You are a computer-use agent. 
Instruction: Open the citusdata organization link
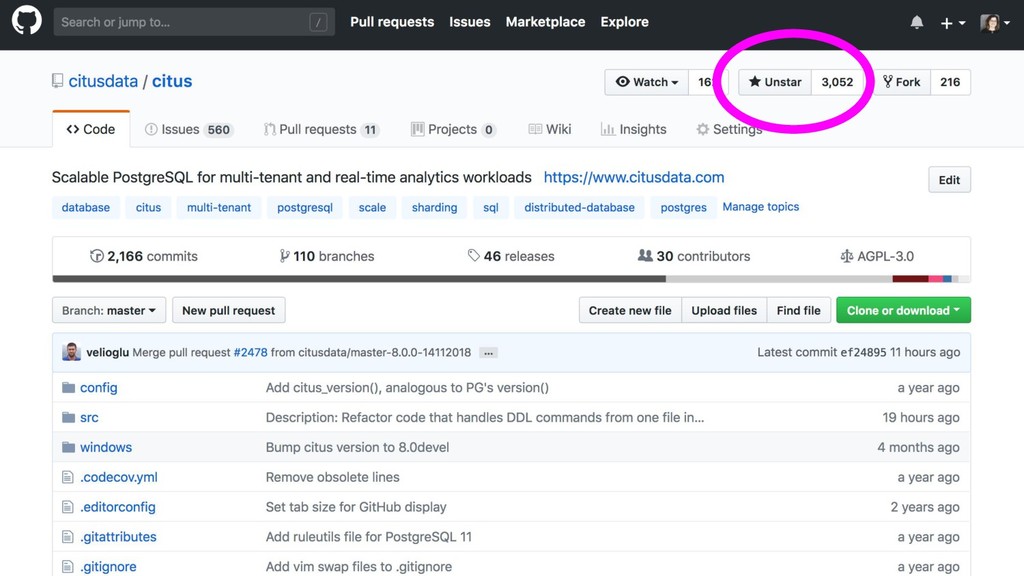pos(103,81)
